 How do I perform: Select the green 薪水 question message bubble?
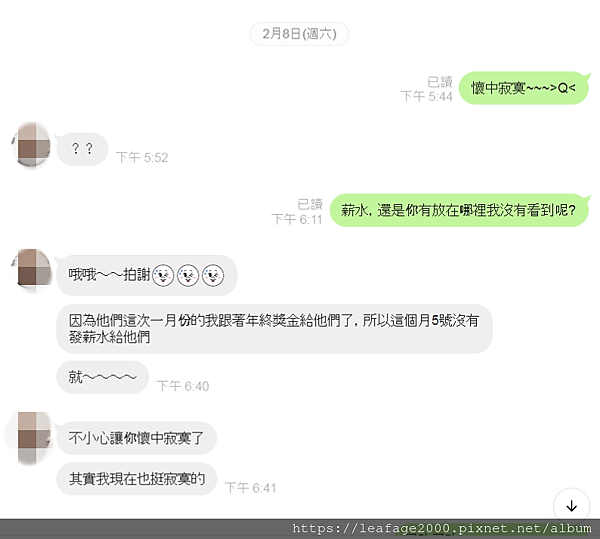(459, 210)
